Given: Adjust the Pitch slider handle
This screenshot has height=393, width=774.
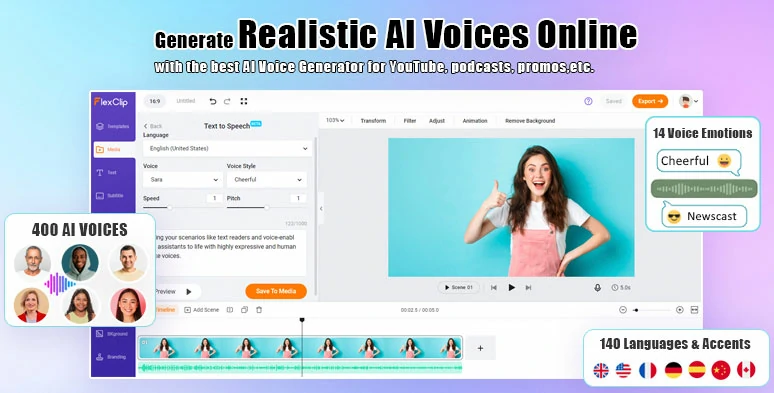Looking at the screenshot, I should point(267,208).
